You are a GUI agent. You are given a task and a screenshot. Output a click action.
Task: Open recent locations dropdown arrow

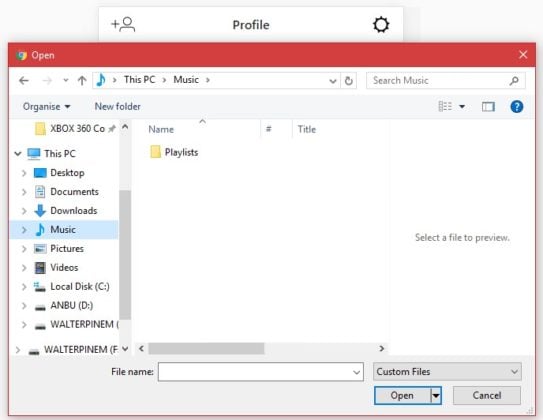(x=65, y=81)
